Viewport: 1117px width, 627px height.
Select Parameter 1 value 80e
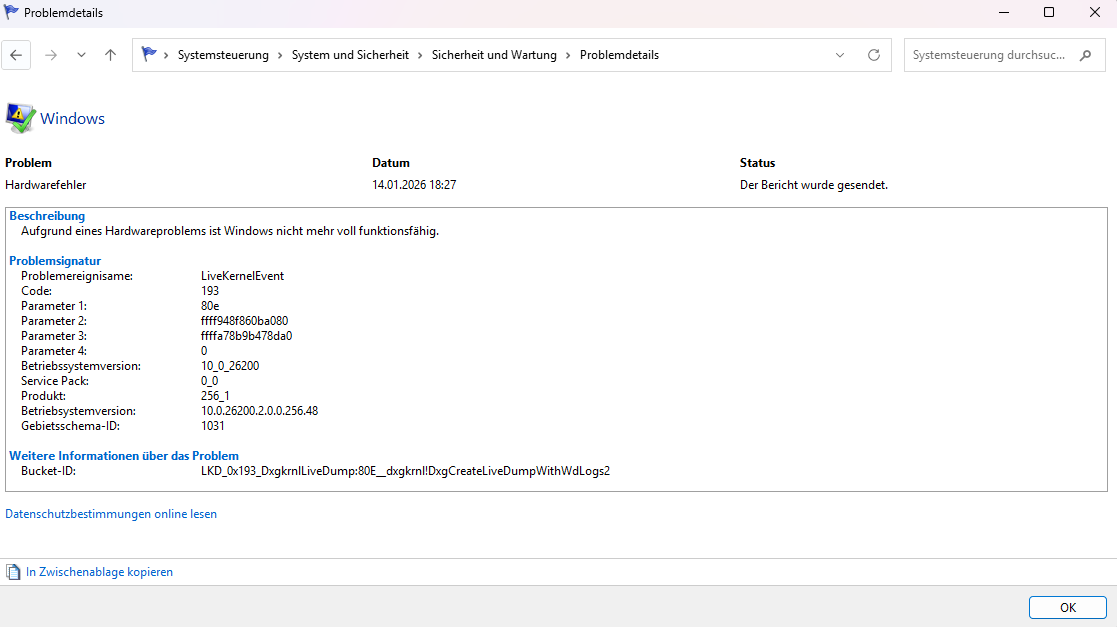pyautogui.click(x=209, y=306)
